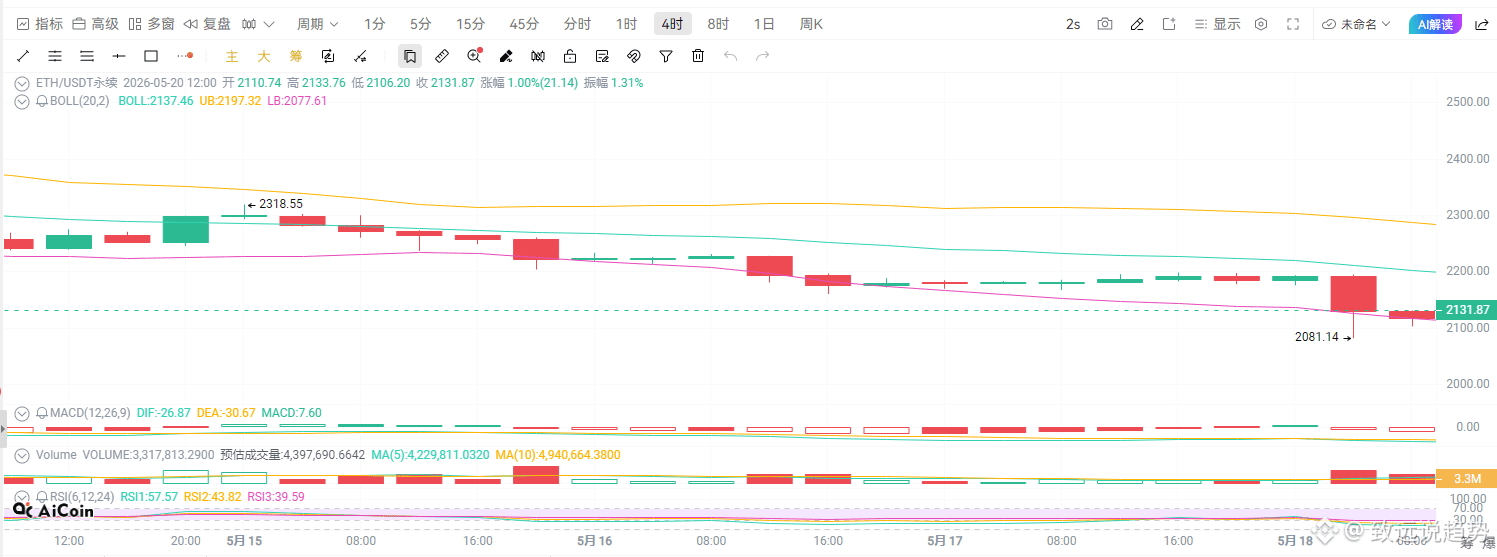Switch to the 1分 timeframe

pyautogui.click(x=374, y=24)
